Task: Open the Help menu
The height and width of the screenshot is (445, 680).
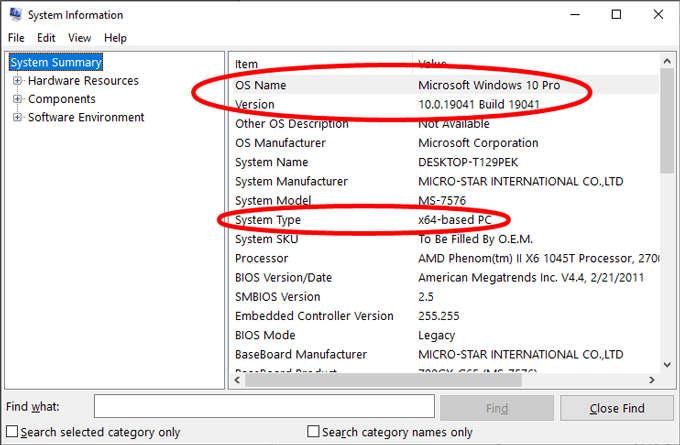Action: click(x=115, y=38)
